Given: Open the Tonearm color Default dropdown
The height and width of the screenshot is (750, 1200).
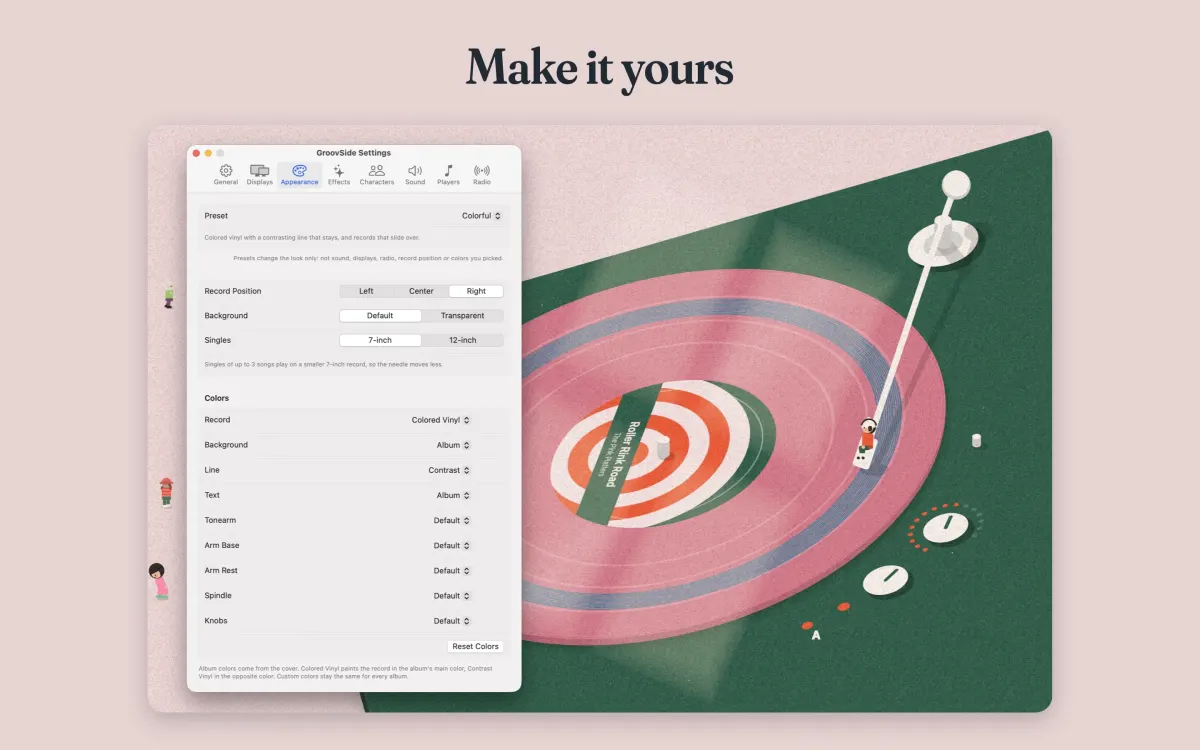Looking at the screenshot, I should click(452, 520).
